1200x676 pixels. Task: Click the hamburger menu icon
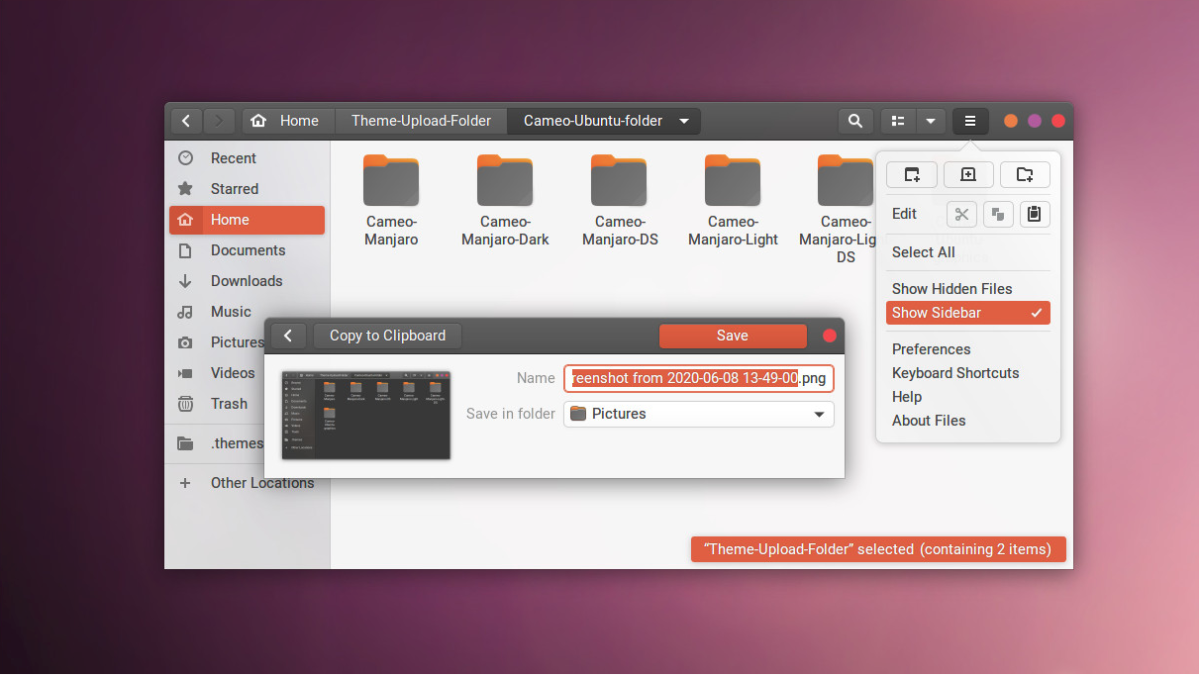pyautogui.click(x=969, y=120)
